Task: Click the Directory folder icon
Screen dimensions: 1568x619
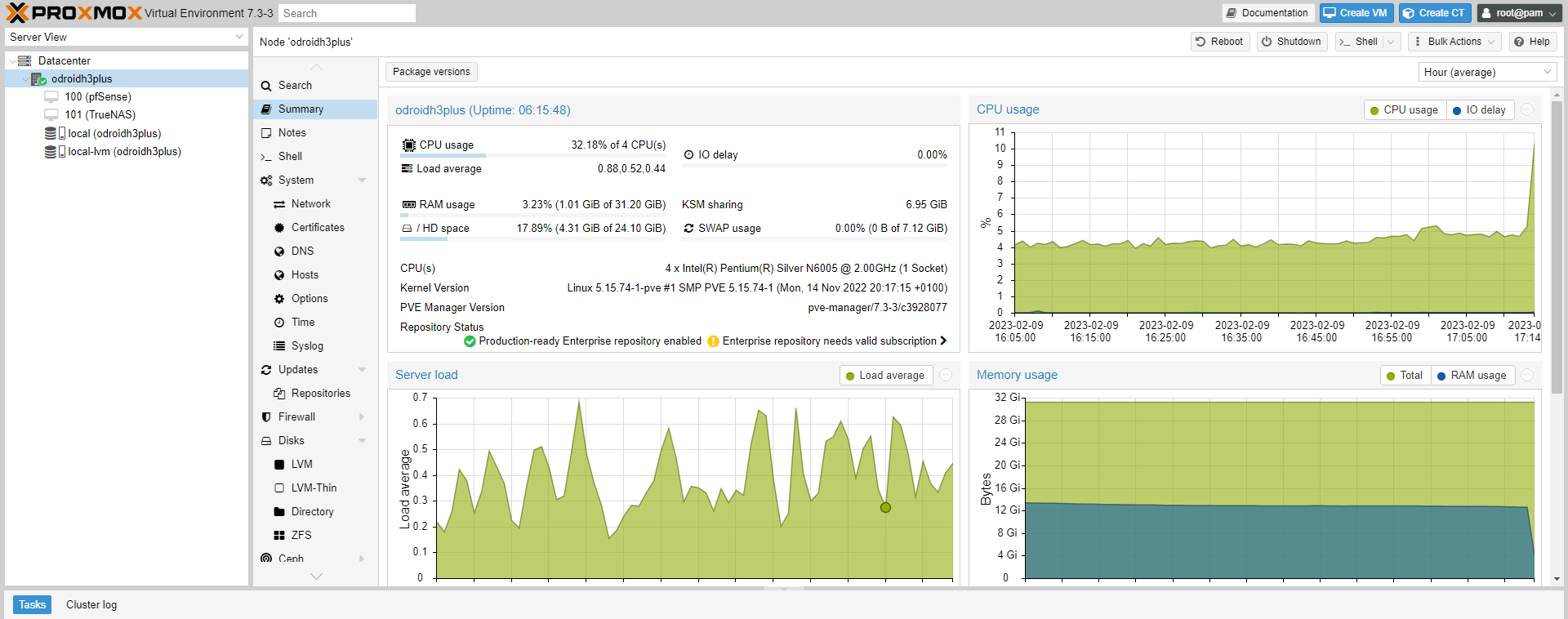Action: 279,512
